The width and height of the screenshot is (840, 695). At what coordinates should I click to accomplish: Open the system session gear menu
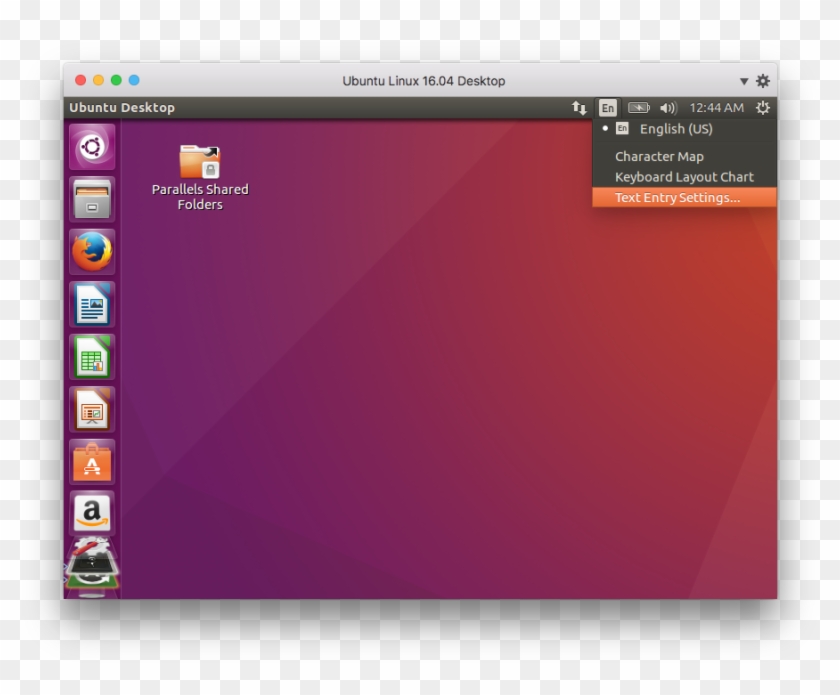763,108
